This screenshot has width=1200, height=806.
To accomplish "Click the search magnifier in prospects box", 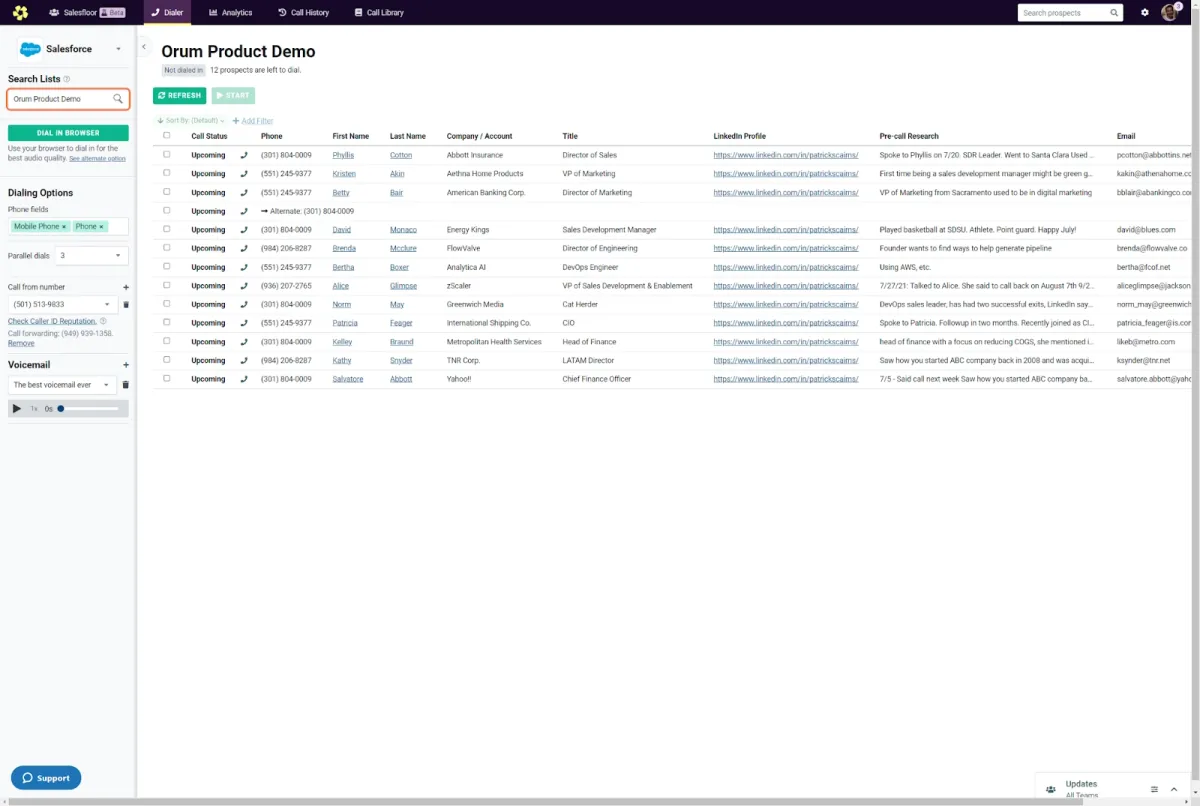I will click(x=1114, y=13).
